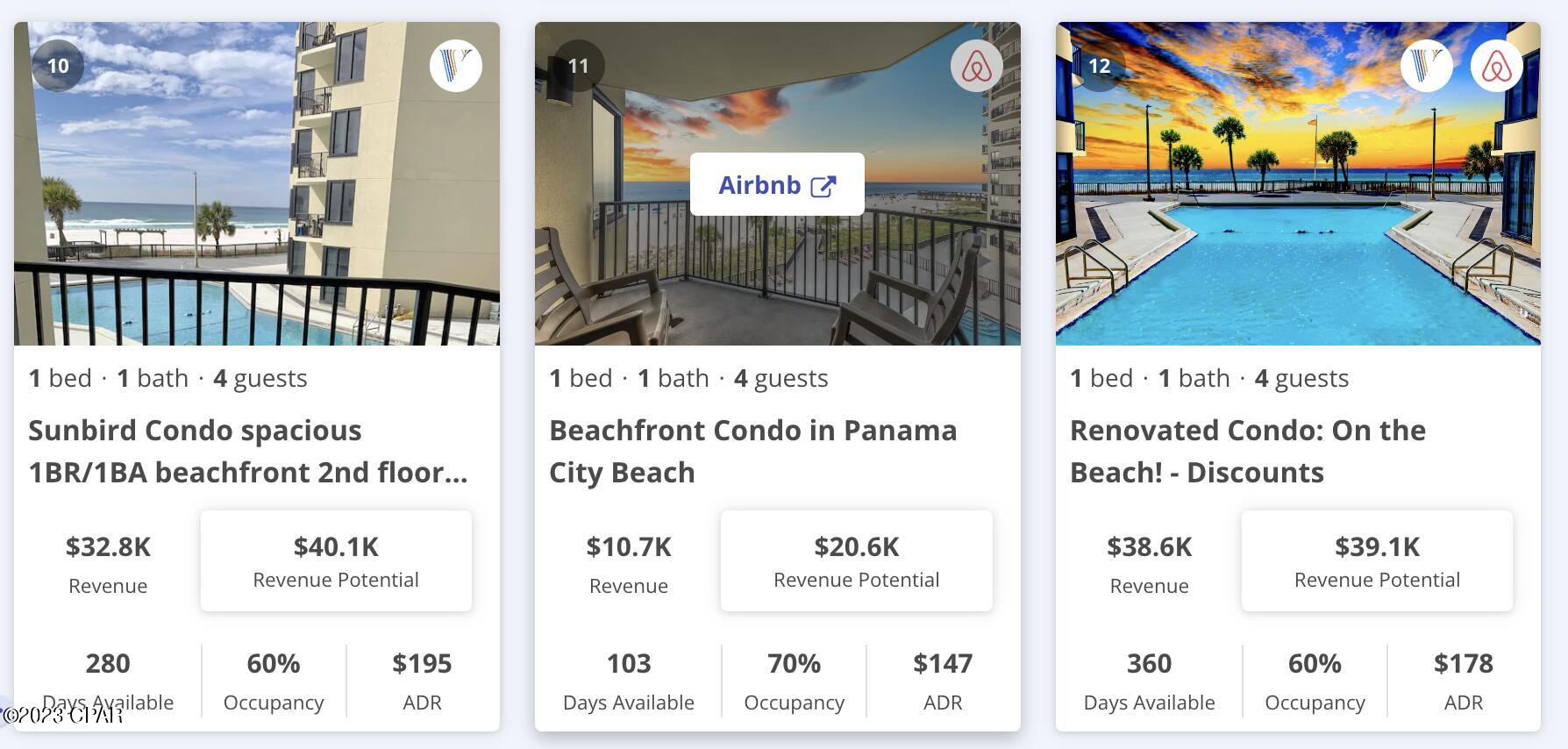The width and height of the screenshot is (1568, 749).
Task: Open the Sunbird Condo listing title
Action: coord(248,451)
